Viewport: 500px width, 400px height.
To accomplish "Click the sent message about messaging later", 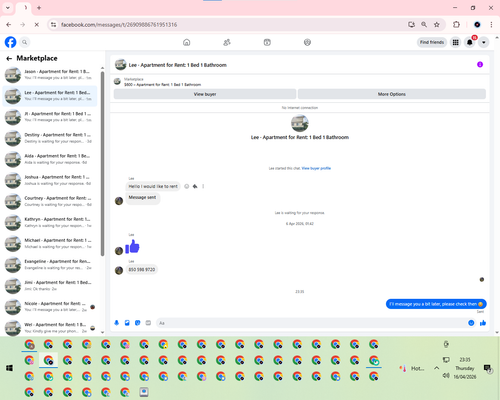I will coord(436,304).
